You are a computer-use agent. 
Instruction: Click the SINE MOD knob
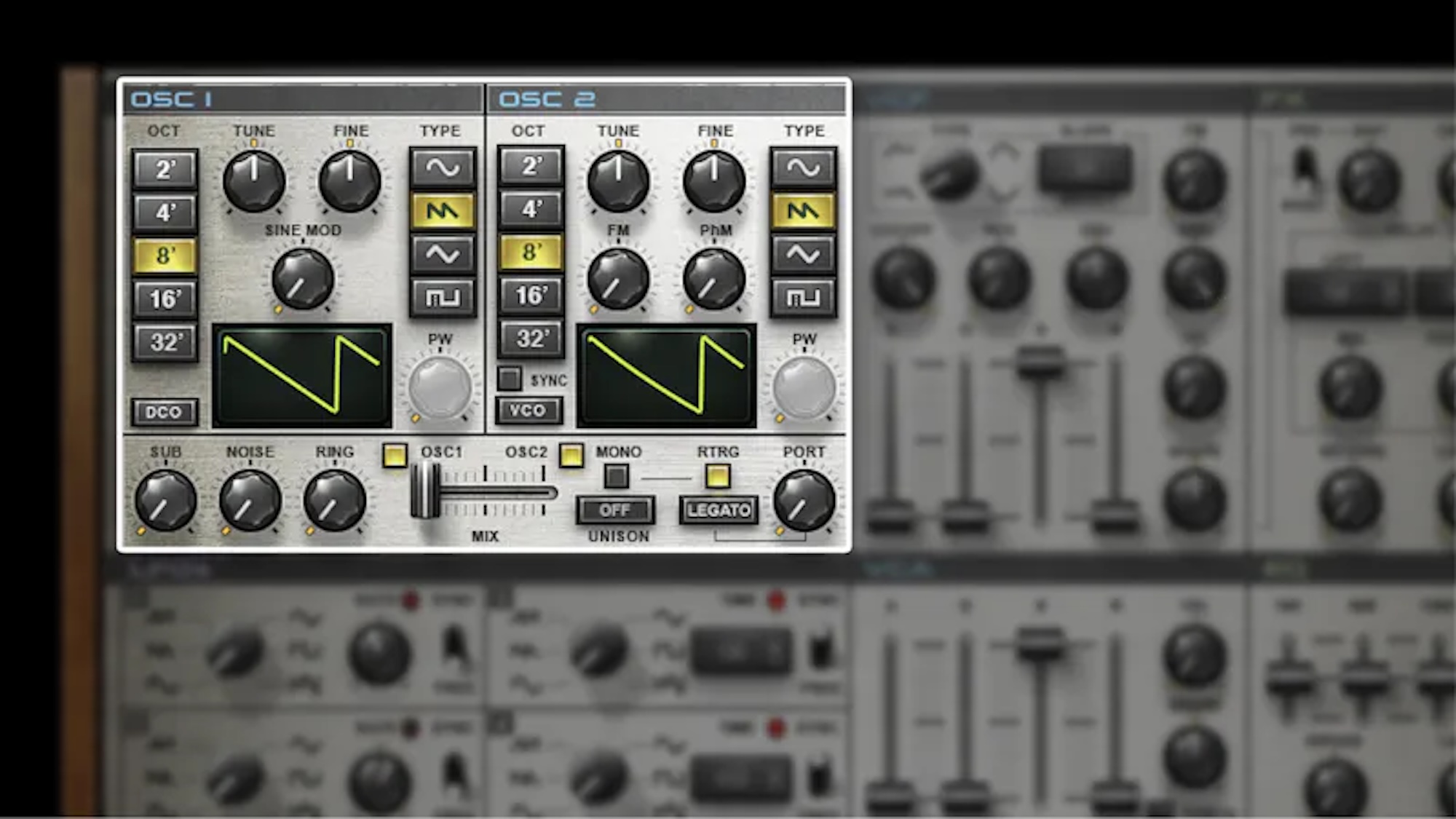click(303, 279)
